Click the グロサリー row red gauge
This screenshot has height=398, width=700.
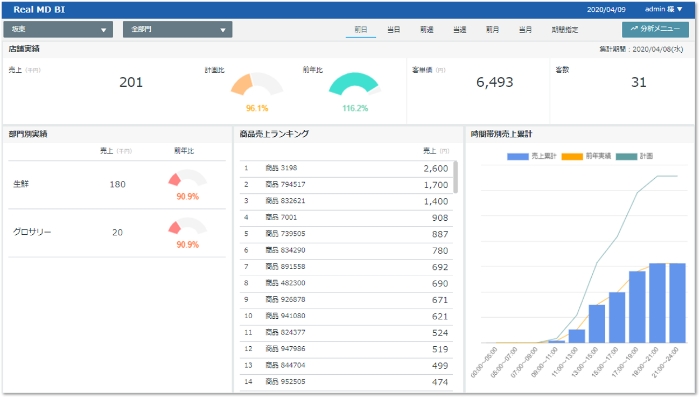pyautogui.click(x=188, y=226)
